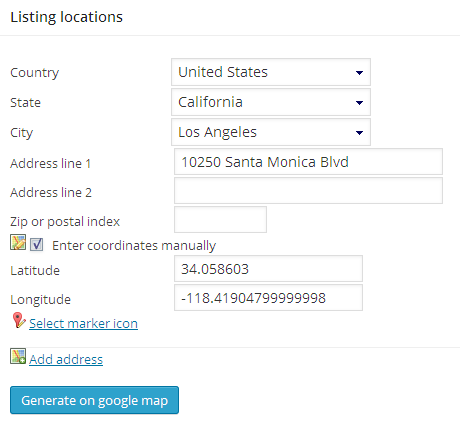This screenshot has height=424, width=460.
Task: Click the City label
Action: [22, 133]
